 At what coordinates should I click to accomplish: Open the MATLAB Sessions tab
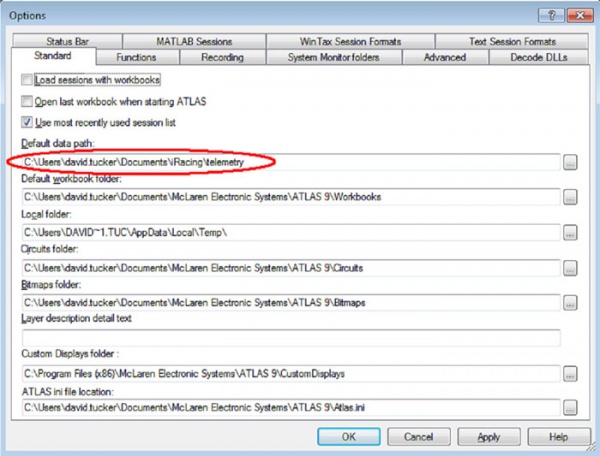click(x=194, y=42)
